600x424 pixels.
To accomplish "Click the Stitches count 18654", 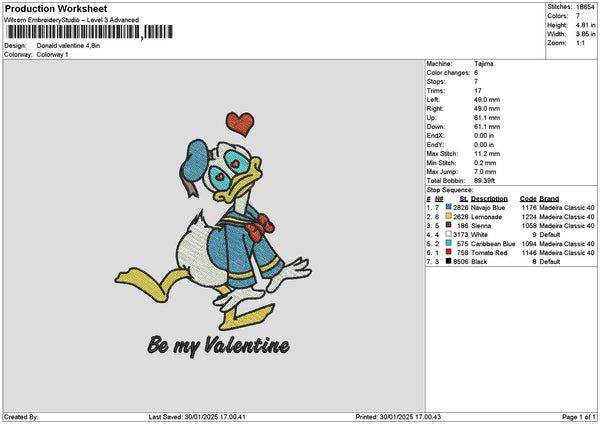I will coord(585,7).
